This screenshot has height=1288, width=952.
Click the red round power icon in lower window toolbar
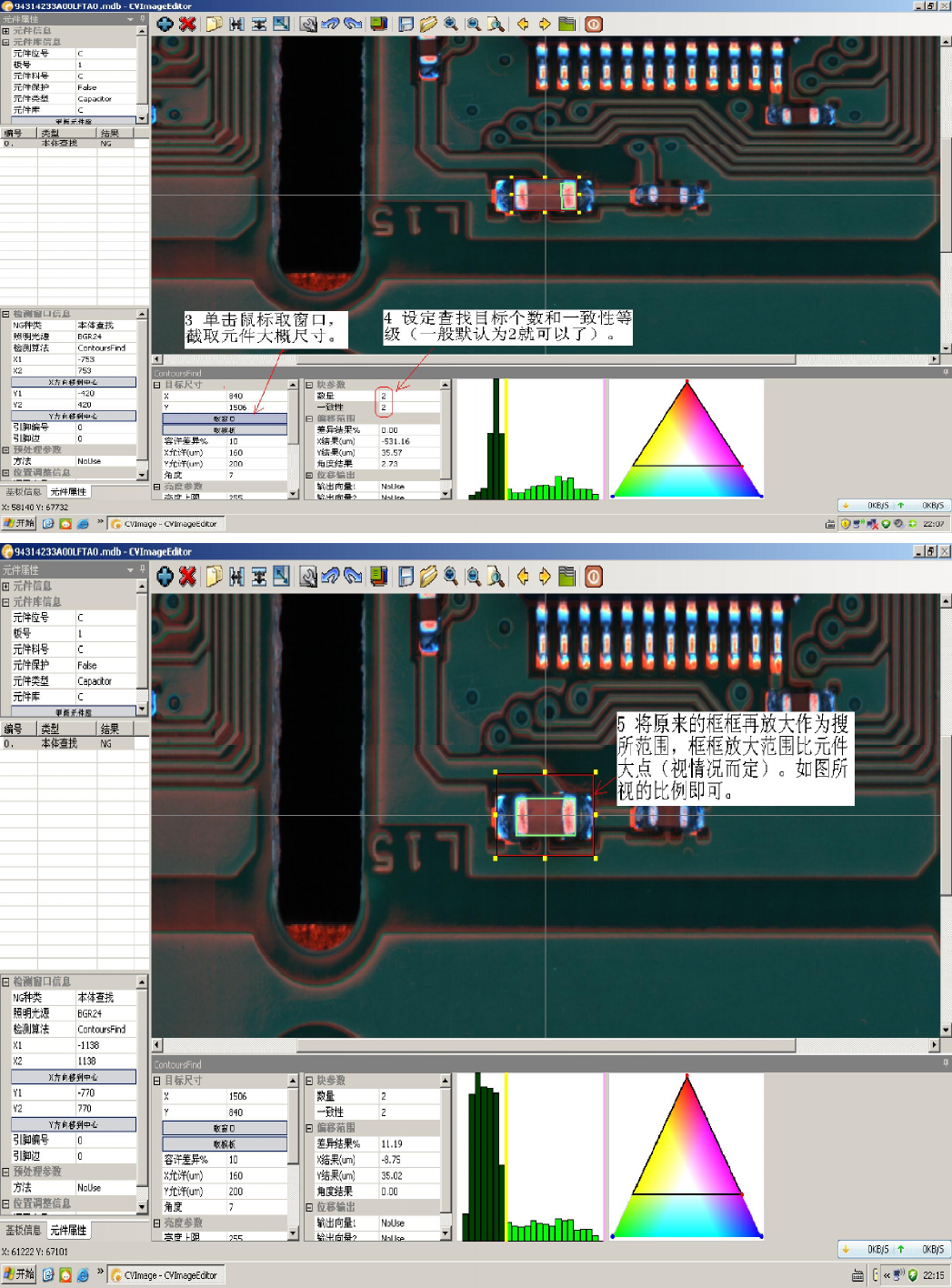coord(594,576)
